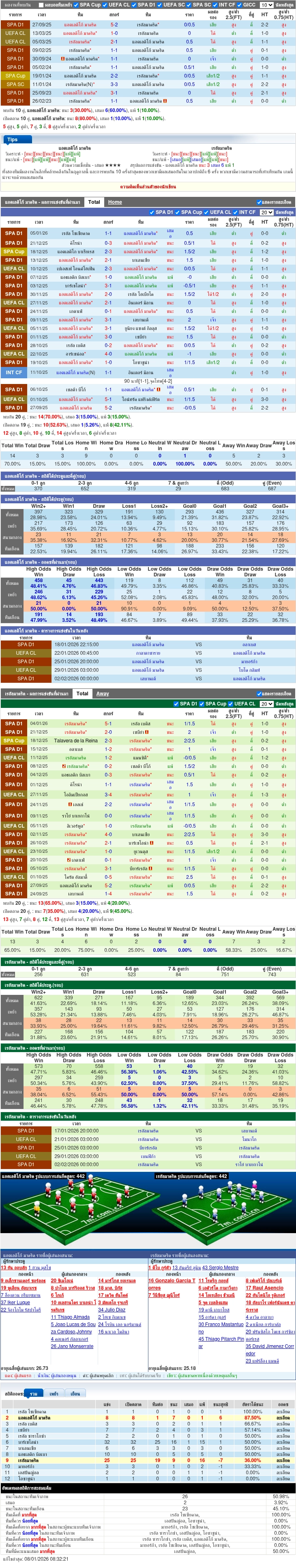Open player link 26 Jano Monserrate

click(72, 1346)
